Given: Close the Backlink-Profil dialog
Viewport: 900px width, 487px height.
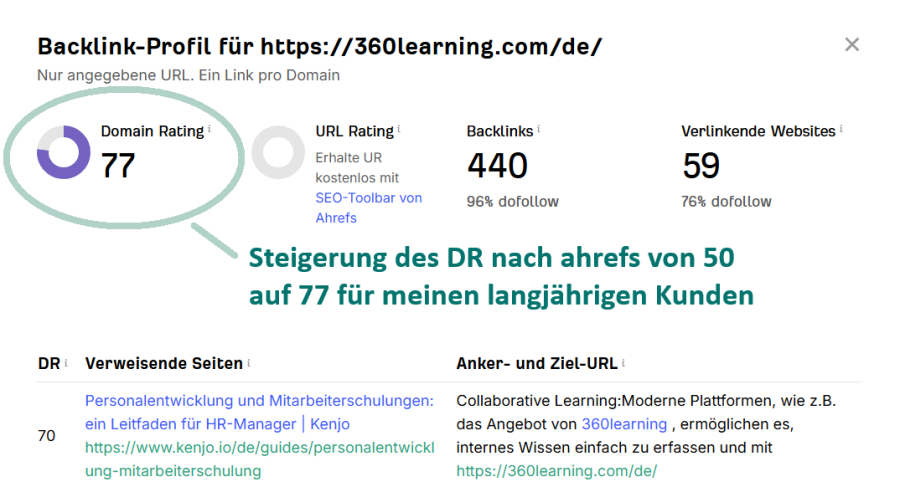Looking at the screenshot, I should point(851,45).
